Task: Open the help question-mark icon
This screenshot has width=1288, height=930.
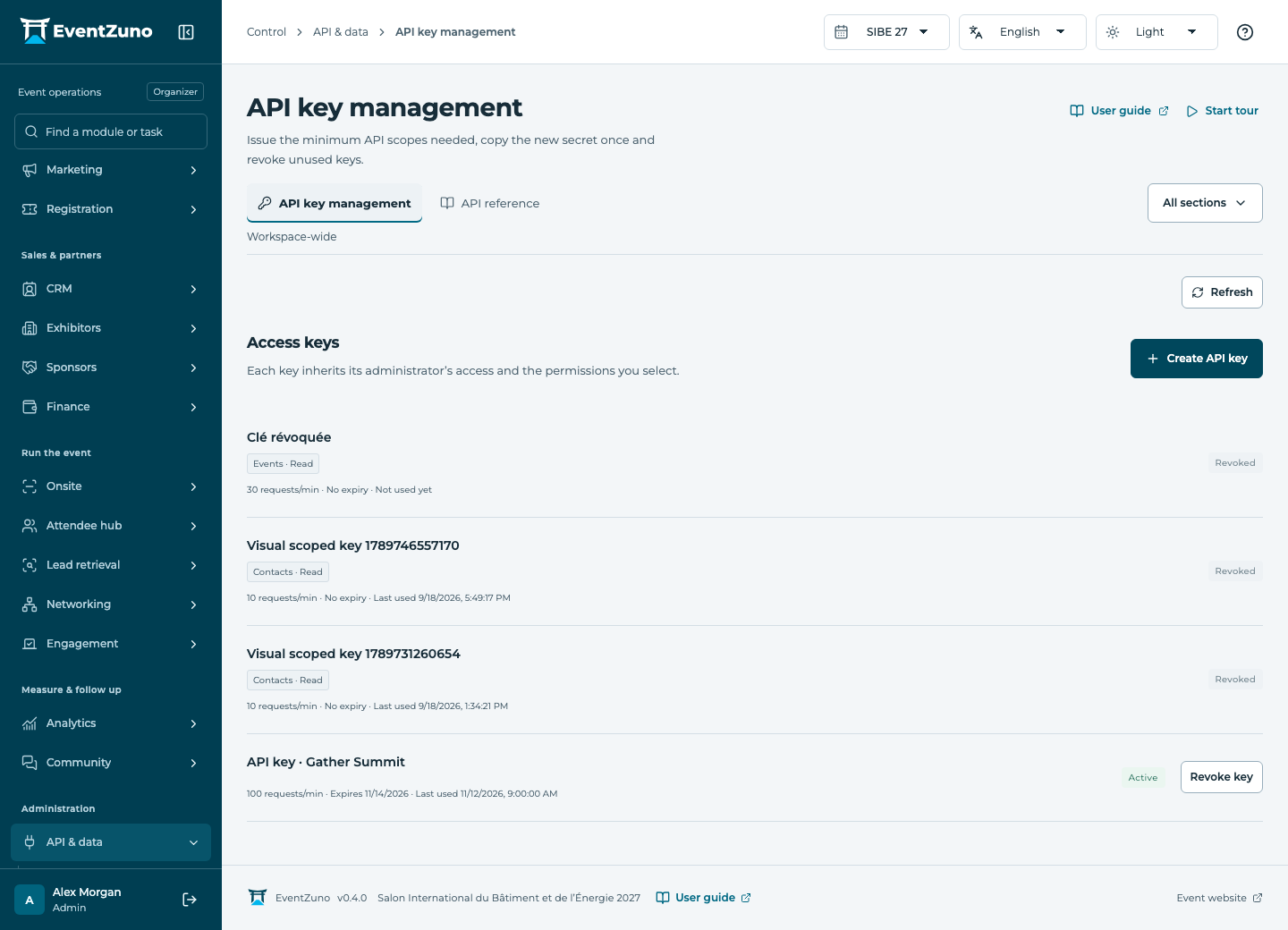Action: click(x=1245, y=32)
